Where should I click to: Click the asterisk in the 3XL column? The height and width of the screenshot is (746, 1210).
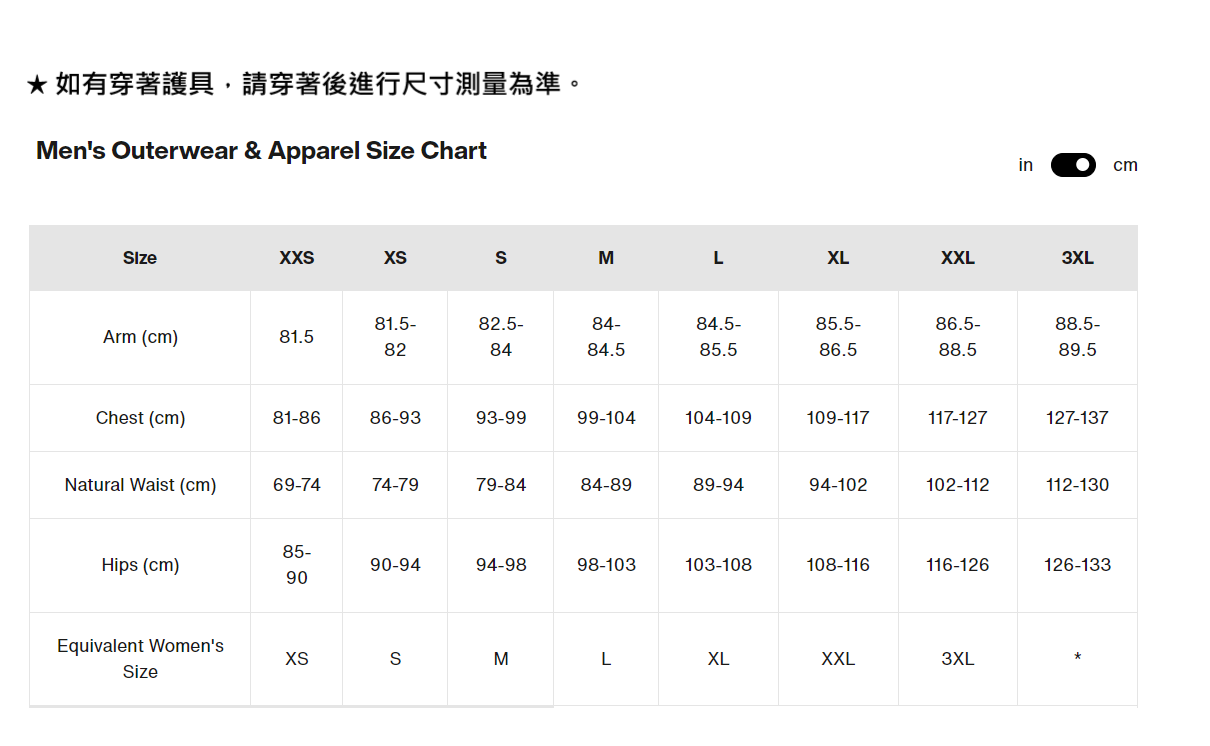[1077, 658]
